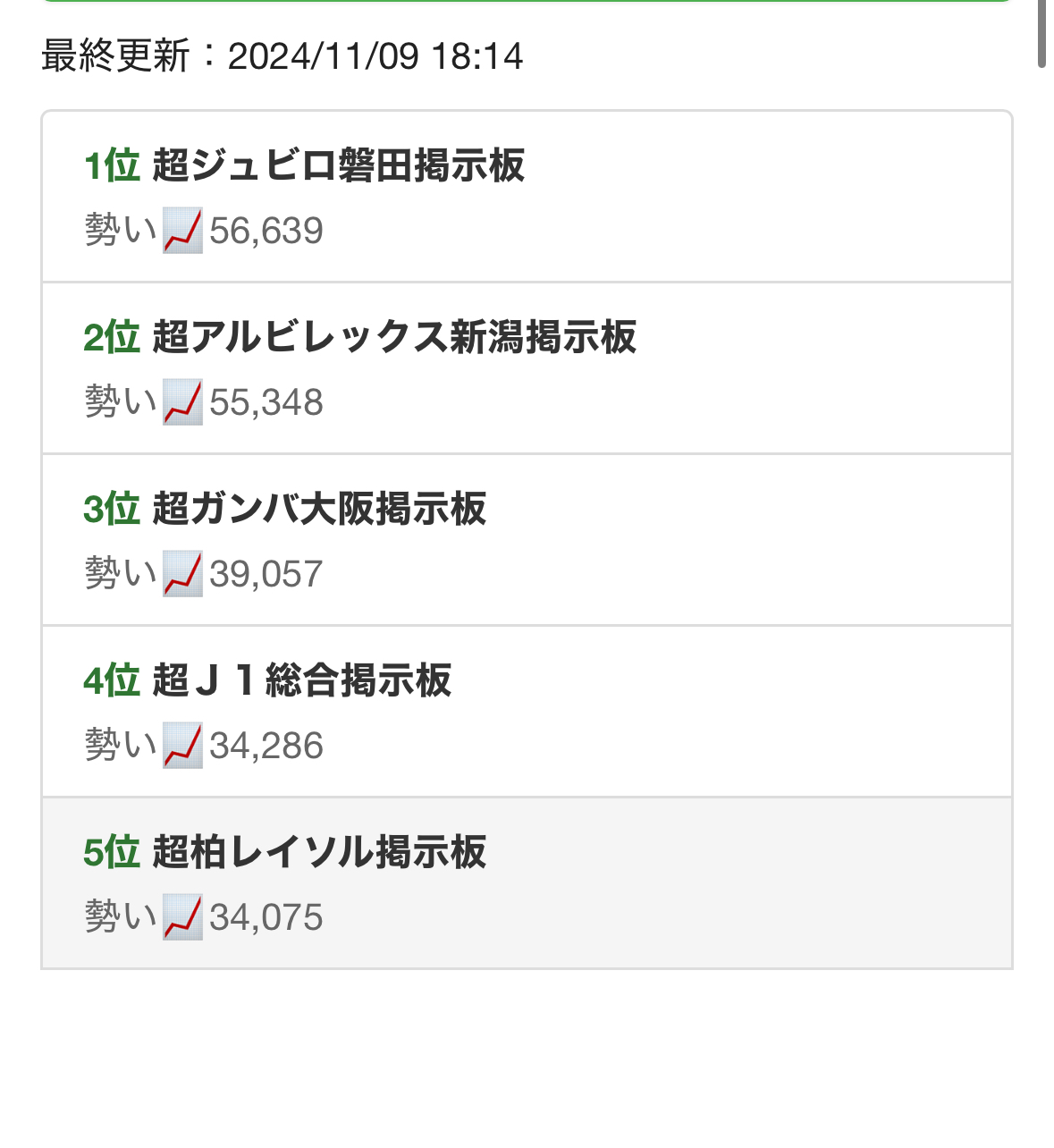Click the 4位 rank label
1054x1148 pixels.
(112, 681)
